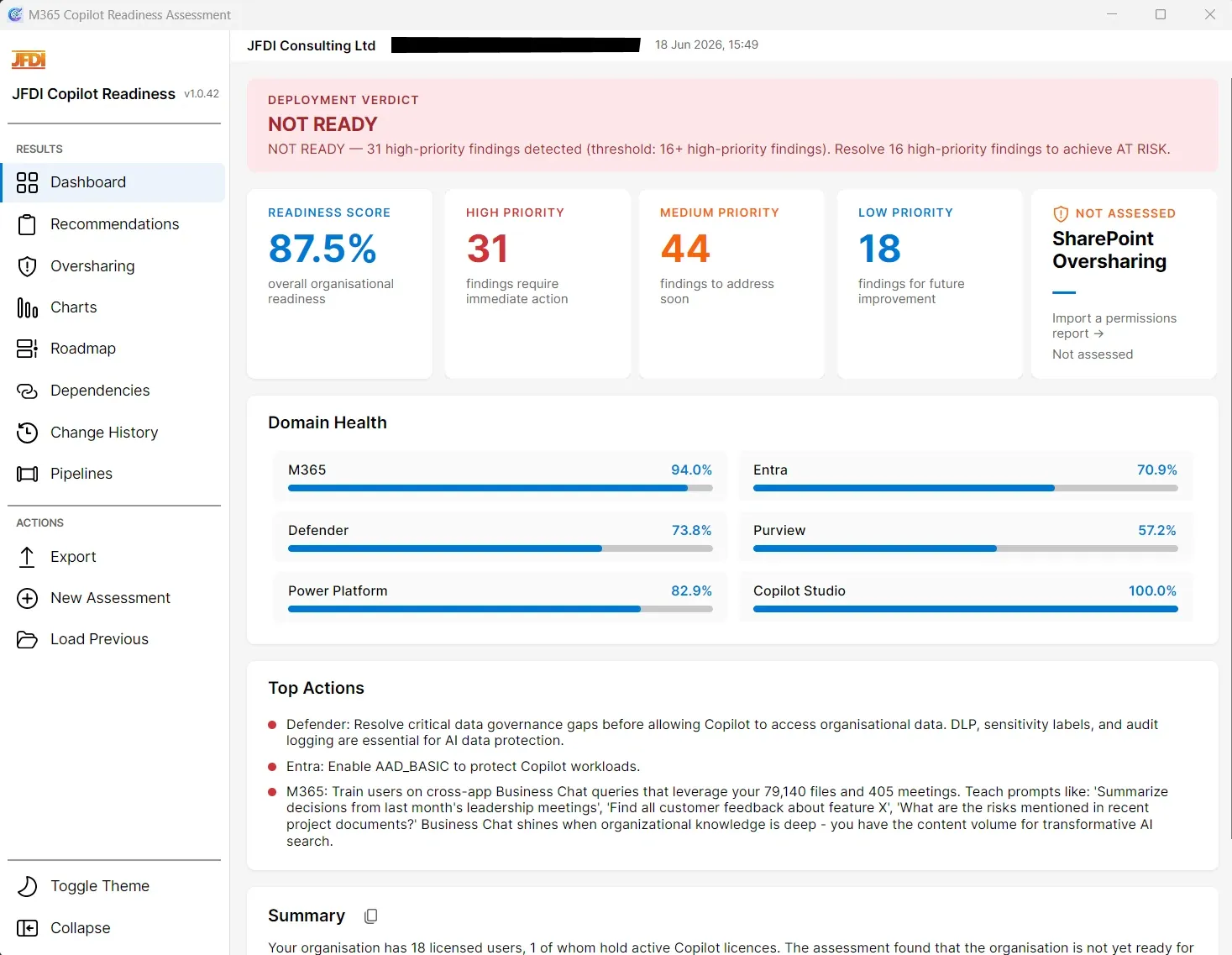Click the SharePoint Oversharing heading
Viewport: 1232px width, 955px height.
[1109, 250]
